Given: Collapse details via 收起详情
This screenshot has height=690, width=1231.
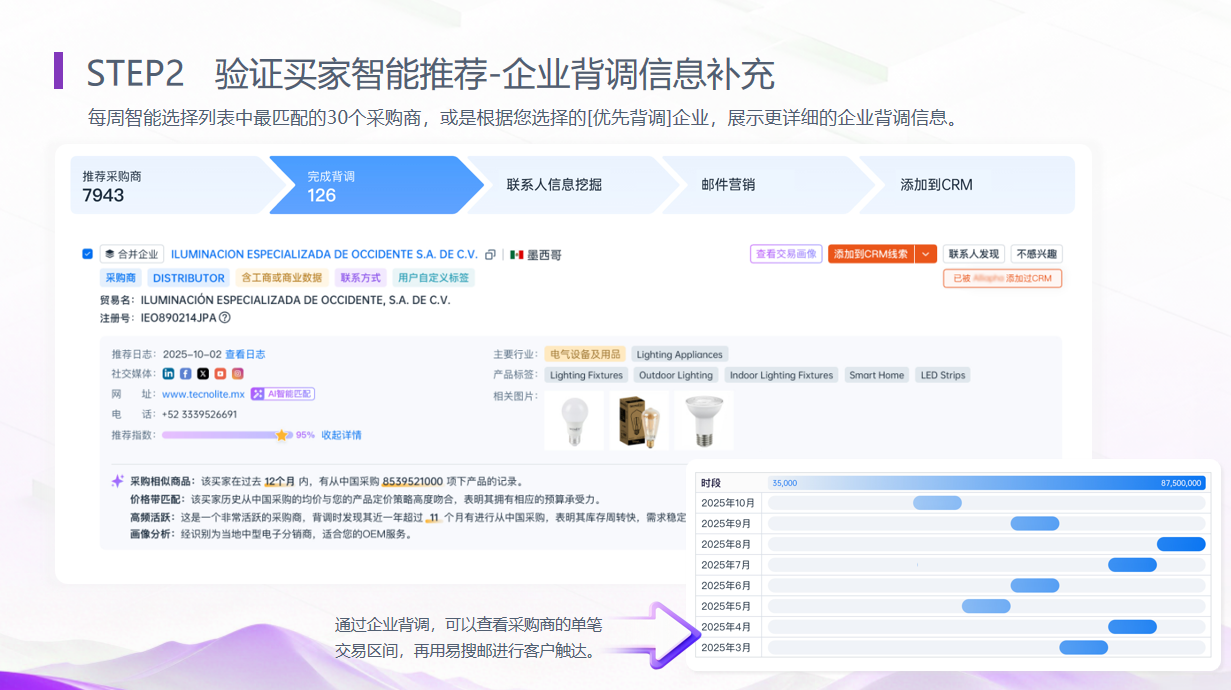Looking at the screenshot, I should (341, 435).
